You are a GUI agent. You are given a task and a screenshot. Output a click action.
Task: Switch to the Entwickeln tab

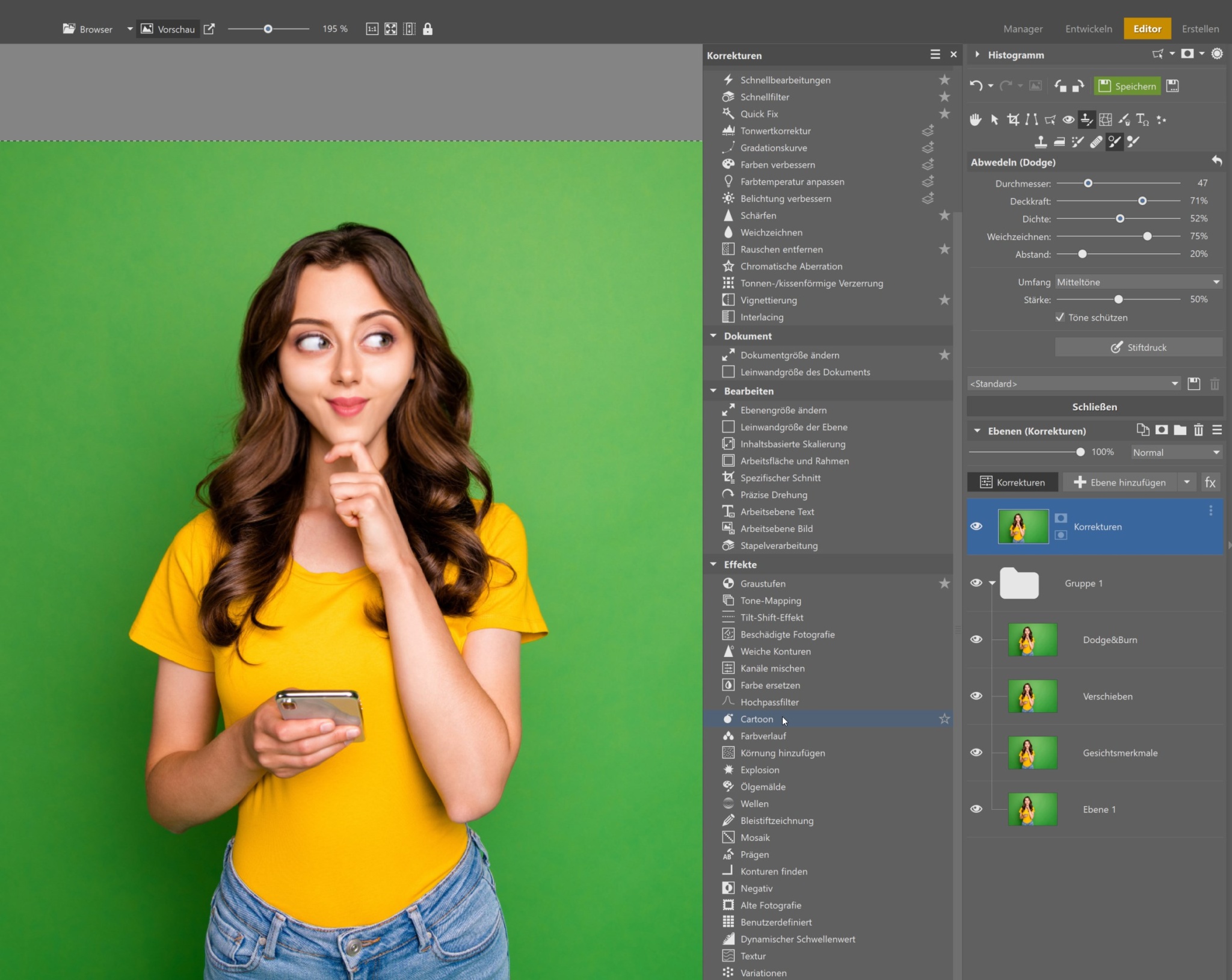click(1089, 29)
